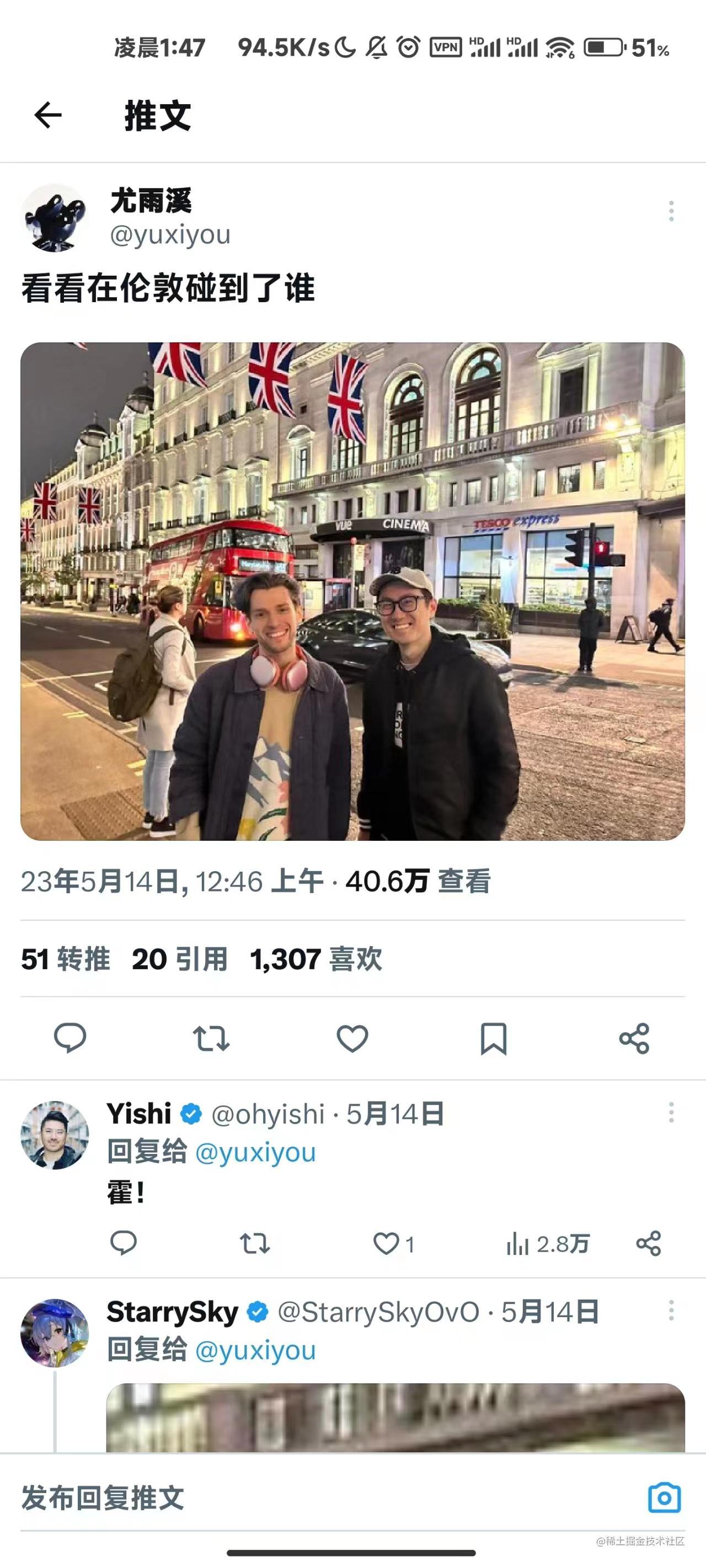Tap the camera icon in reply bar
706x1568 pixels.
pyautogui.click(x=664, y=1497)
